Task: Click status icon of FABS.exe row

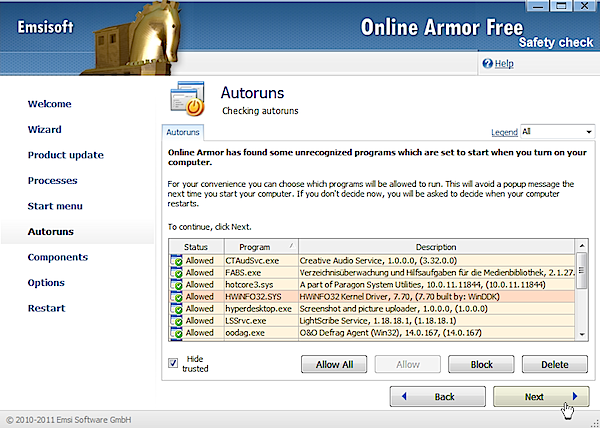Action: (176, 273)
